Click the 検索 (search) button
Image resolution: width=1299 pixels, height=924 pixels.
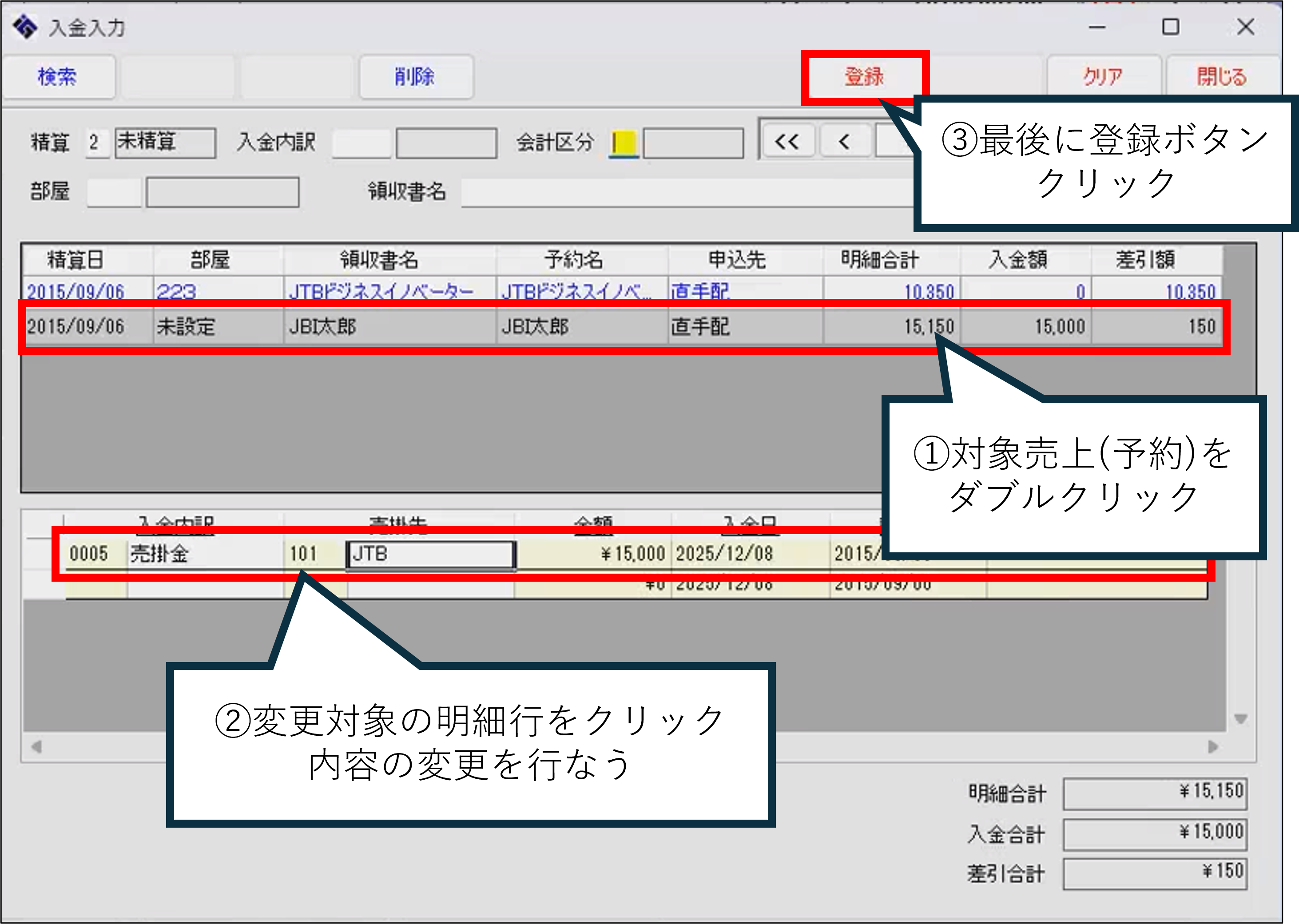(x=58, y=76)
